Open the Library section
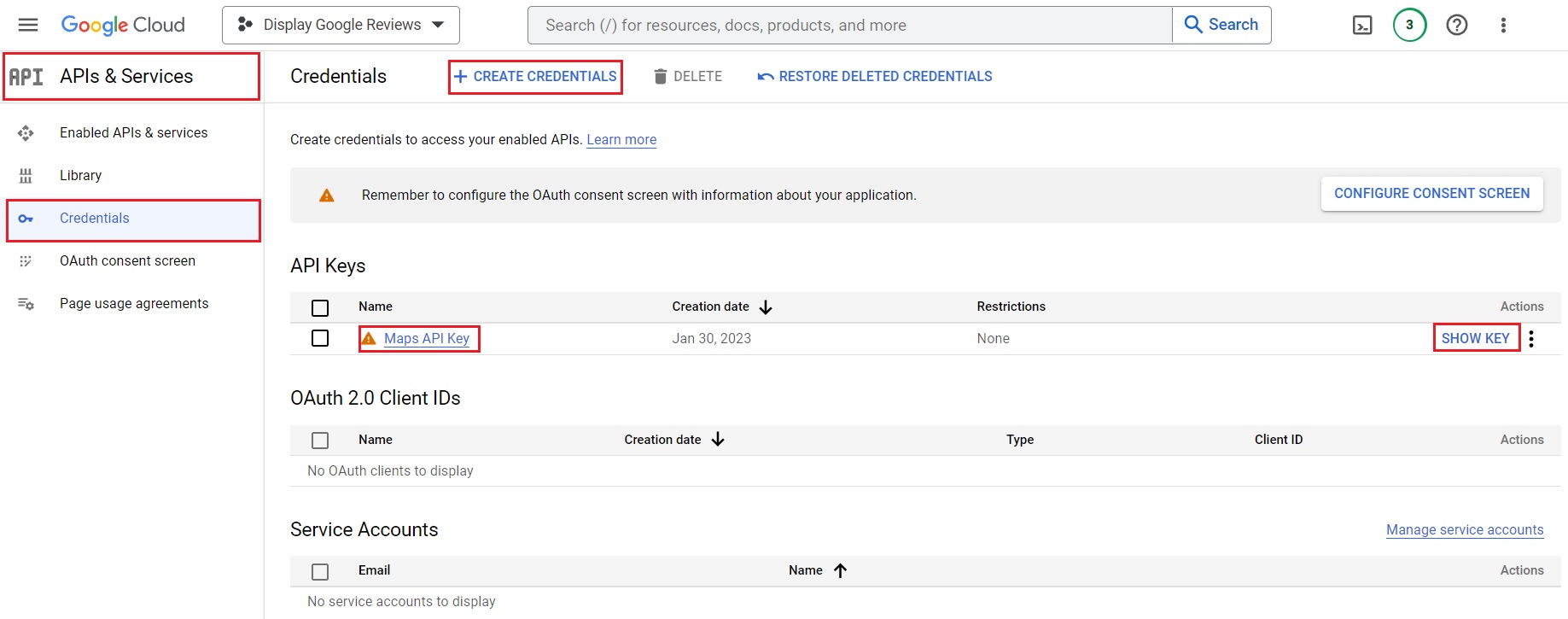 click(x=80, y=175)
